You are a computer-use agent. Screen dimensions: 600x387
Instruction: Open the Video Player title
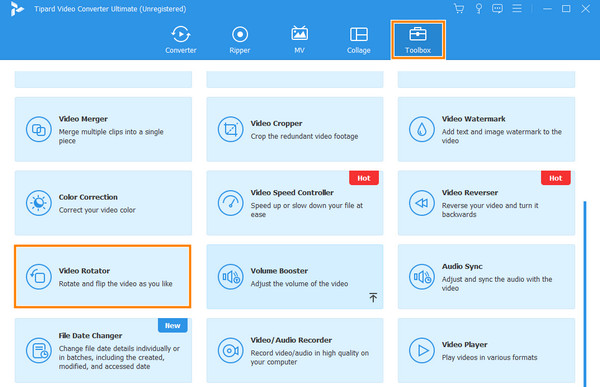pos(465,345)
